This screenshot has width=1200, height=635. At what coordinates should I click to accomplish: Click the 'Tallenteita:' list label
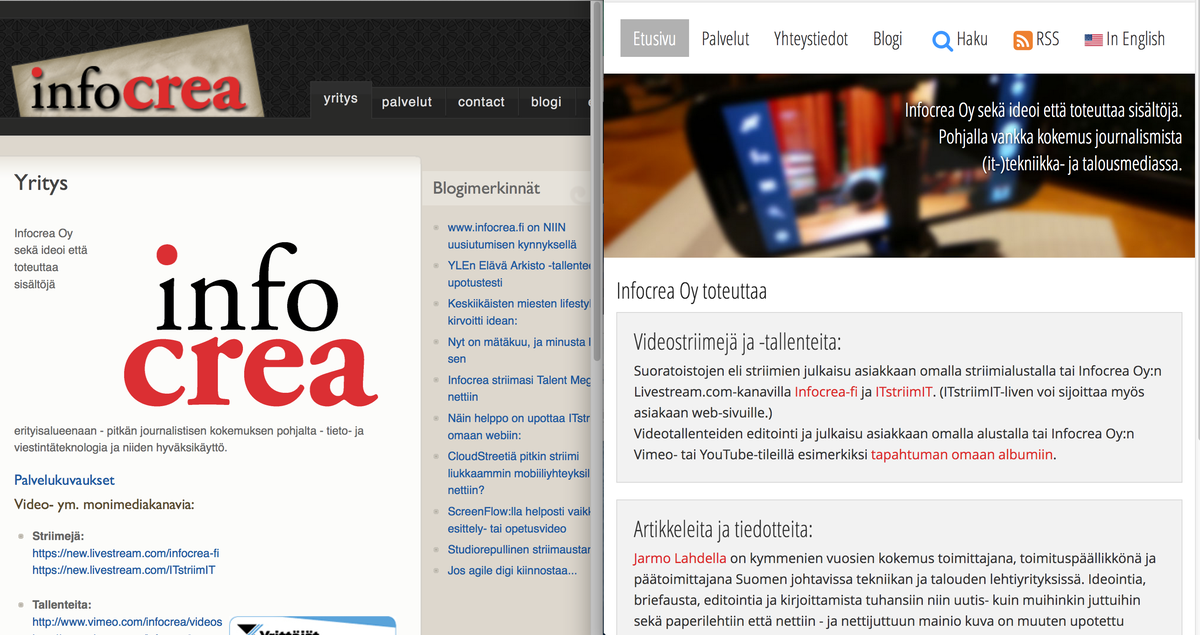(x=62, y=605)
